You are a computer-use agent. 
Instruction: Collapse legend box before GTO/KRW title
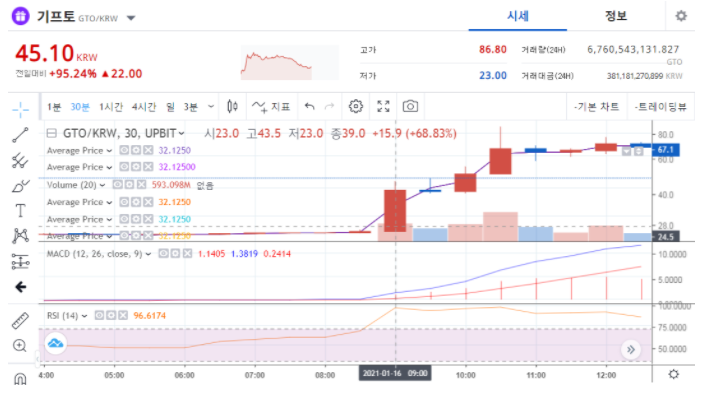pyautogui.click(x=52, y=133)
